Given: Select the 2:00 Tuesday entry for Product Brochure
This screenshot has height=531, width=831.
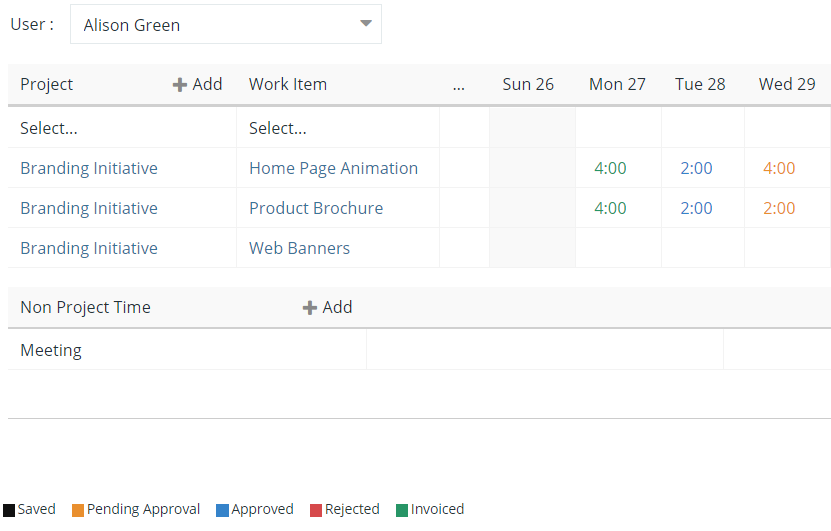Looking at the screenshot, I should tap(696, 208).
